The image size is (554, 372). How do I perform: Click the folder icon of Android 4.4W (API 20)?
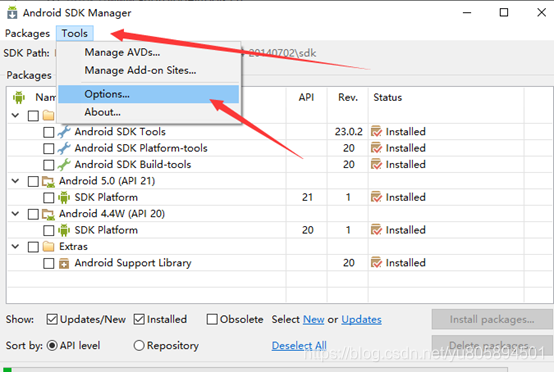pyautogui.click(x=48, y=214)
